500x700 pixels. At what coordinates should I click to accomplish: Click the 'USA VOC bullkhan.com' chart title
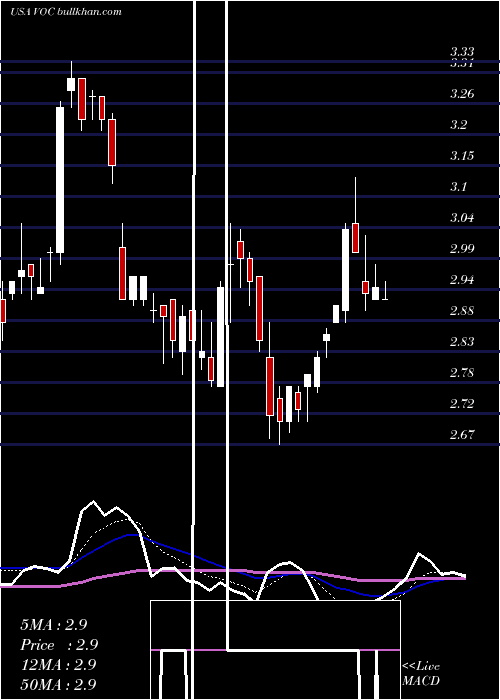pyautogui.click(x=66, y=11)
